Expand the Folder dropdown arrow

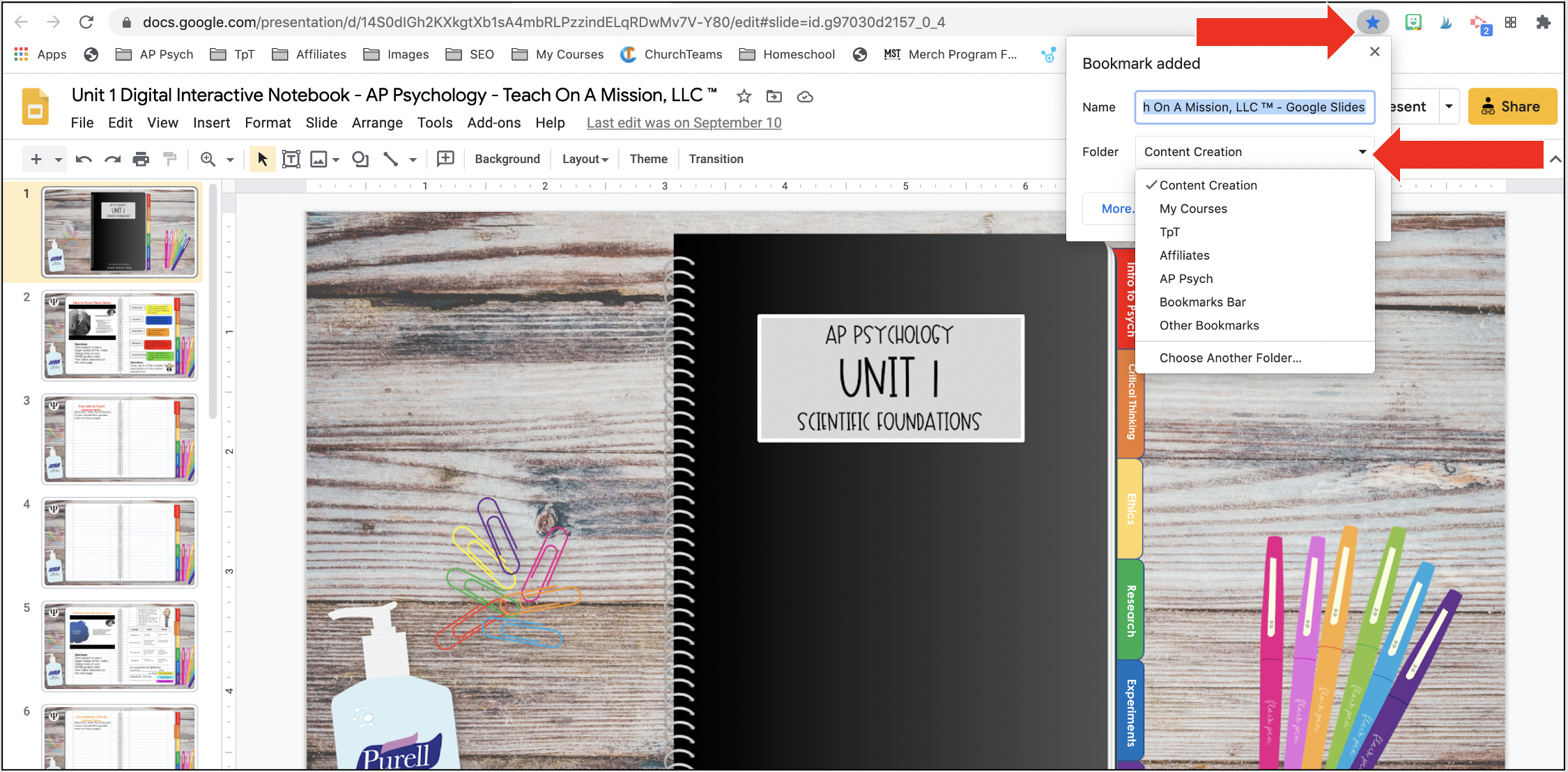click(x=1362, y=152)
